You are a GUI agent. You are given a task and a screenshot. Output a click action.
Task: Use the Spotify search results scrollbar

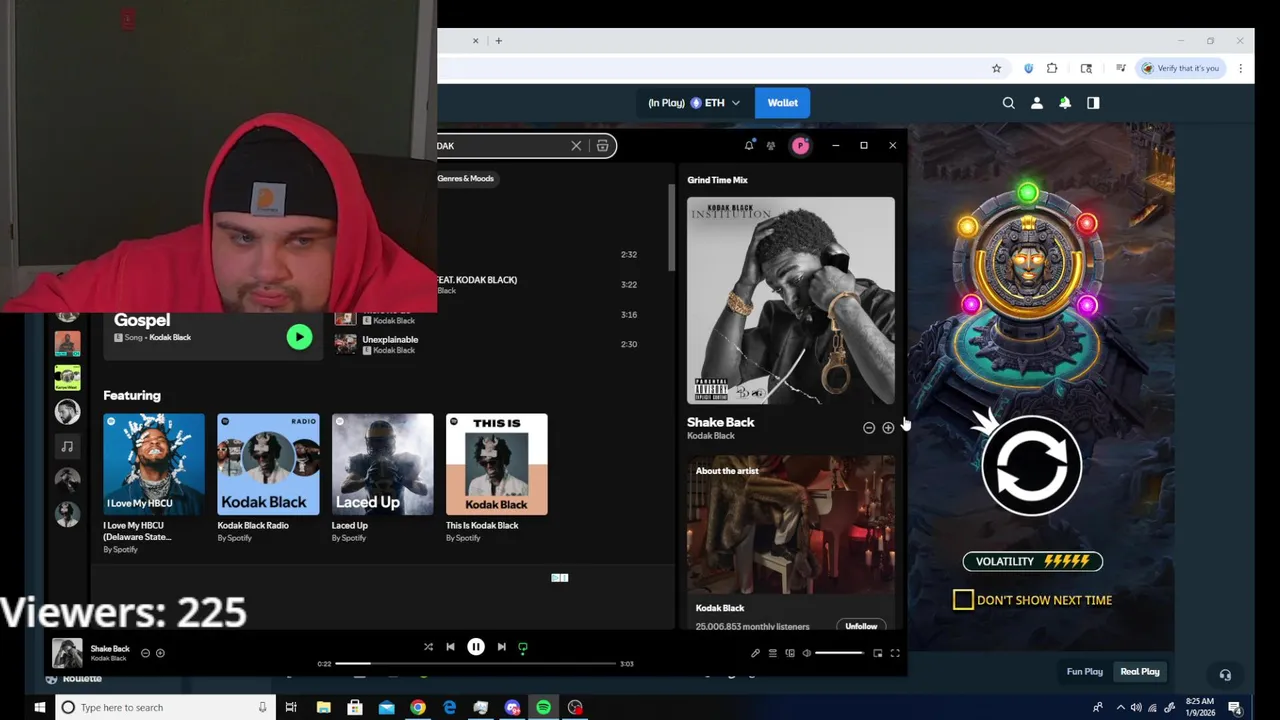672,227
